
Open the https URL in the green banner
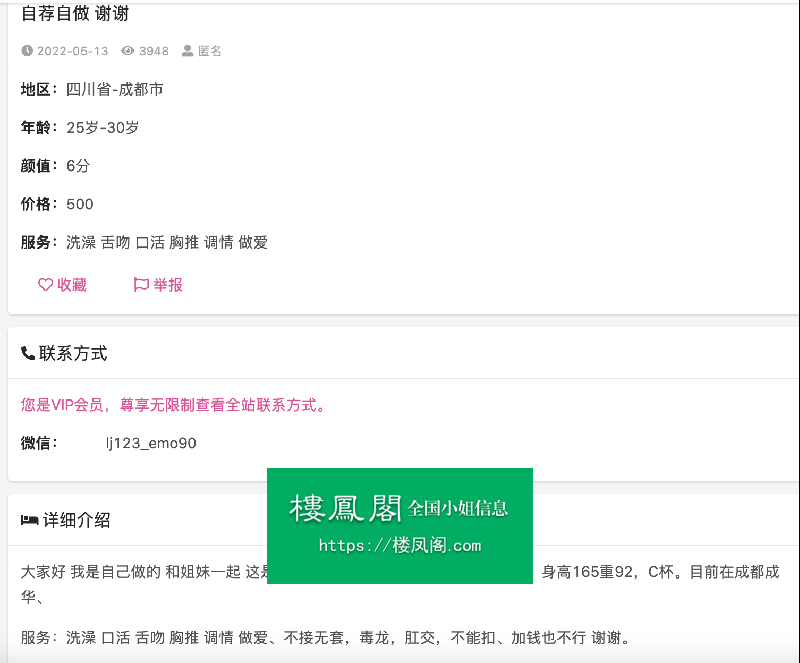(400, 546)
